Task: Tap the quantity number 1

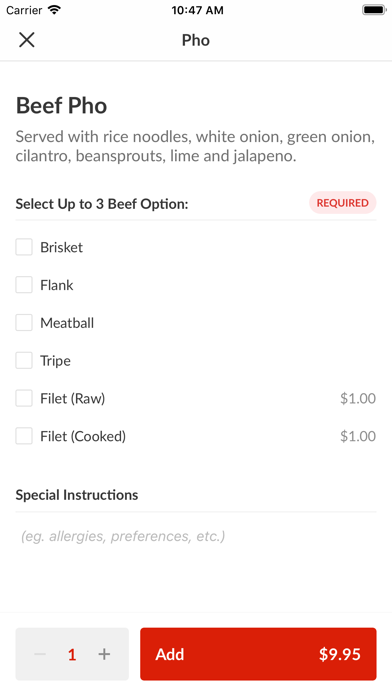Action: pyautogui.click(x=72, y=654)
